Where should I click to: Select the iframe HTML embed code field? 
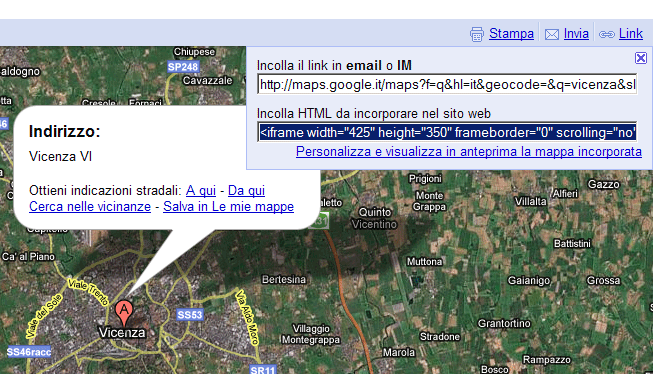point(447,132)
